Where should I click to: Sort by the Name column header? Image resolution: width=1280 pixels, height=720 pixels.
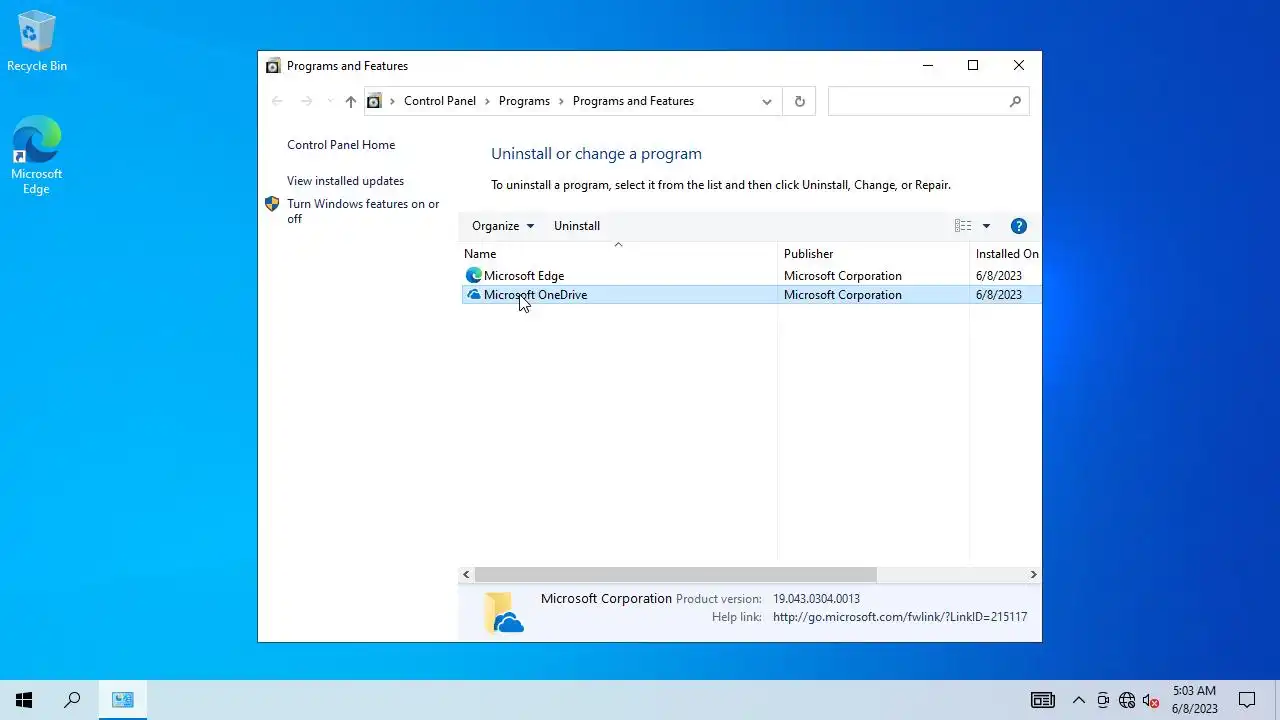(618, 254)
